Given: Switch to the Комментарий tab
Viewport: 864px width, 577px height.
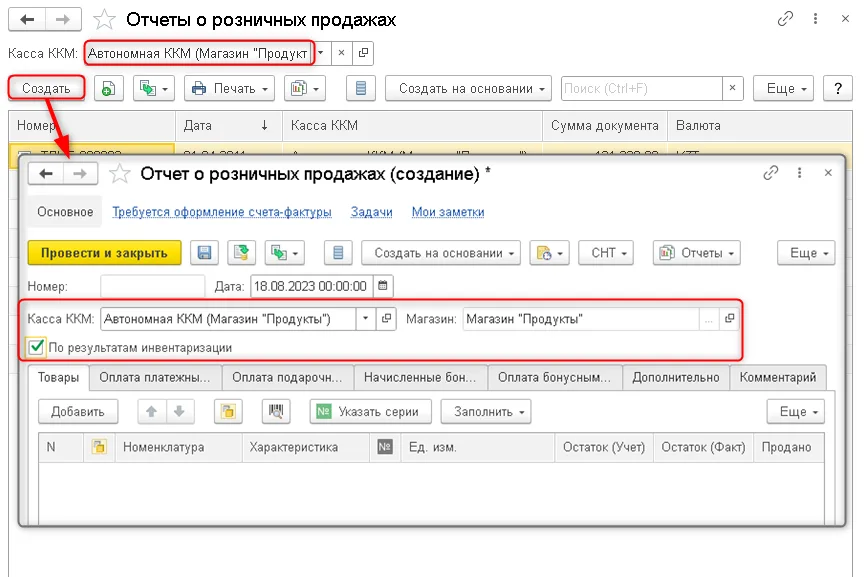Looking at the screenshot, I should (x=777, y=378).
